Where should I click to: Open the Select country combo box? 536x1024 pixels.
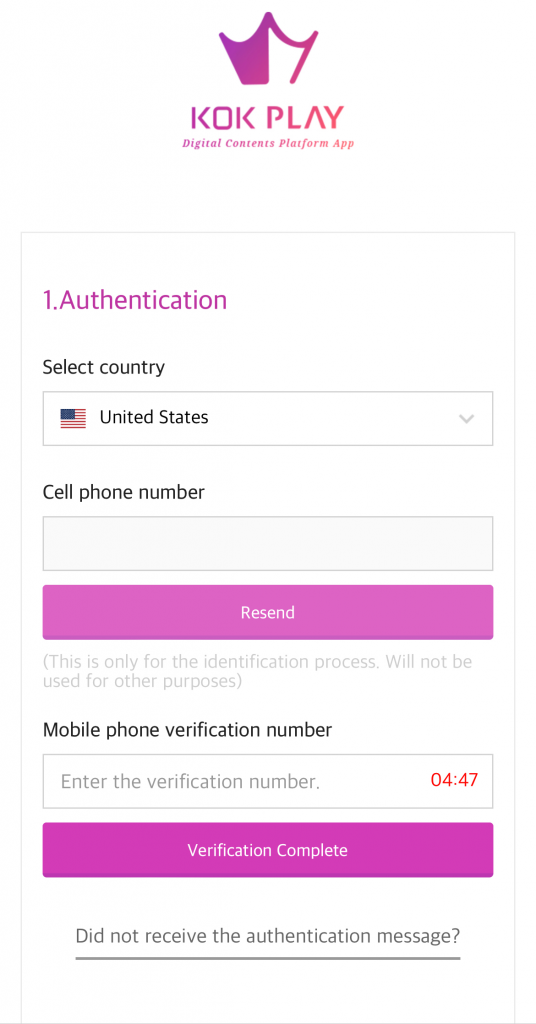pyautogui.click(x=268, y=419)
